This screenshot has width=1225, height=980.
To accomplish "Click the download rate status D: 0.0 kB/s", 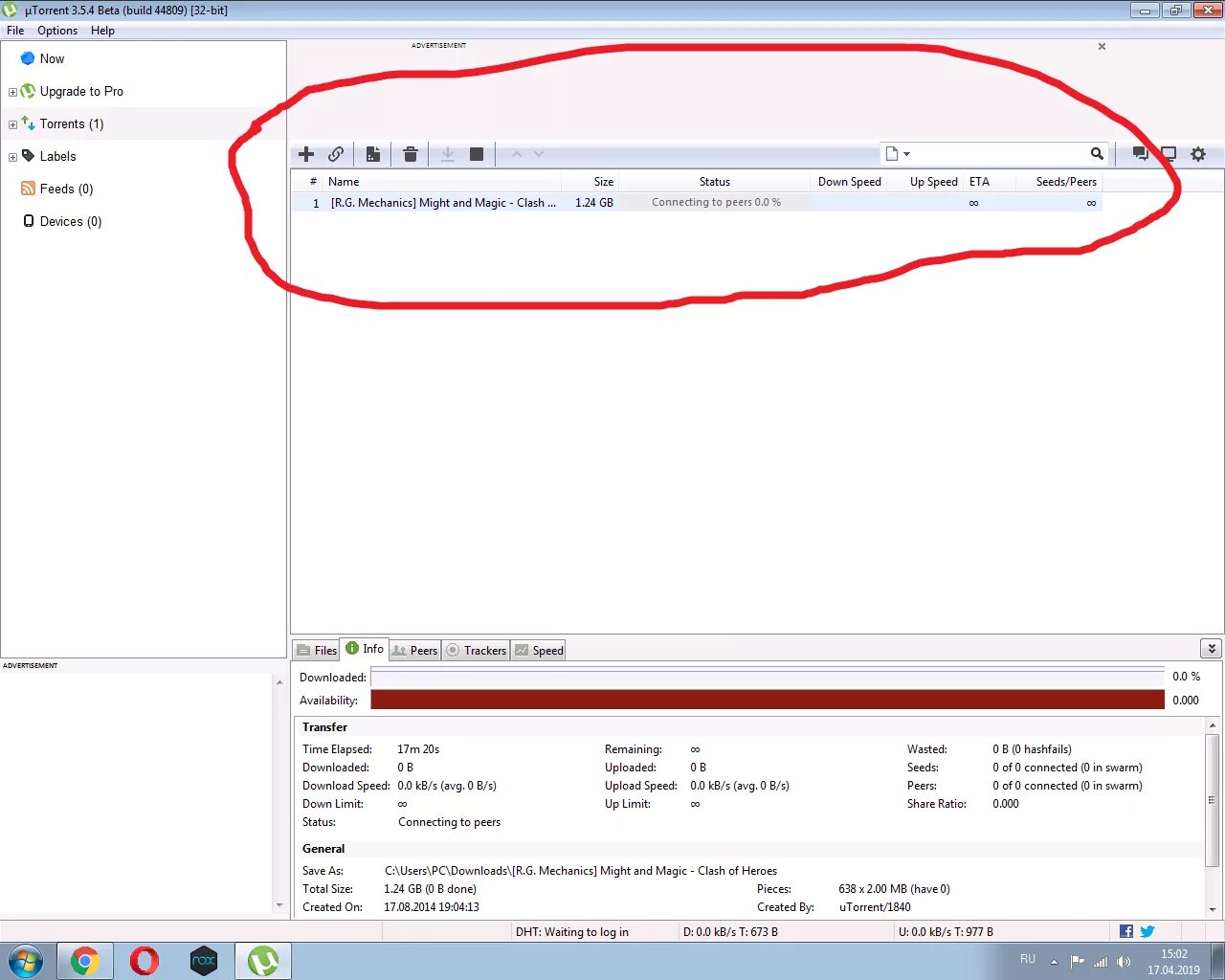I will click(x=730, y=932).
